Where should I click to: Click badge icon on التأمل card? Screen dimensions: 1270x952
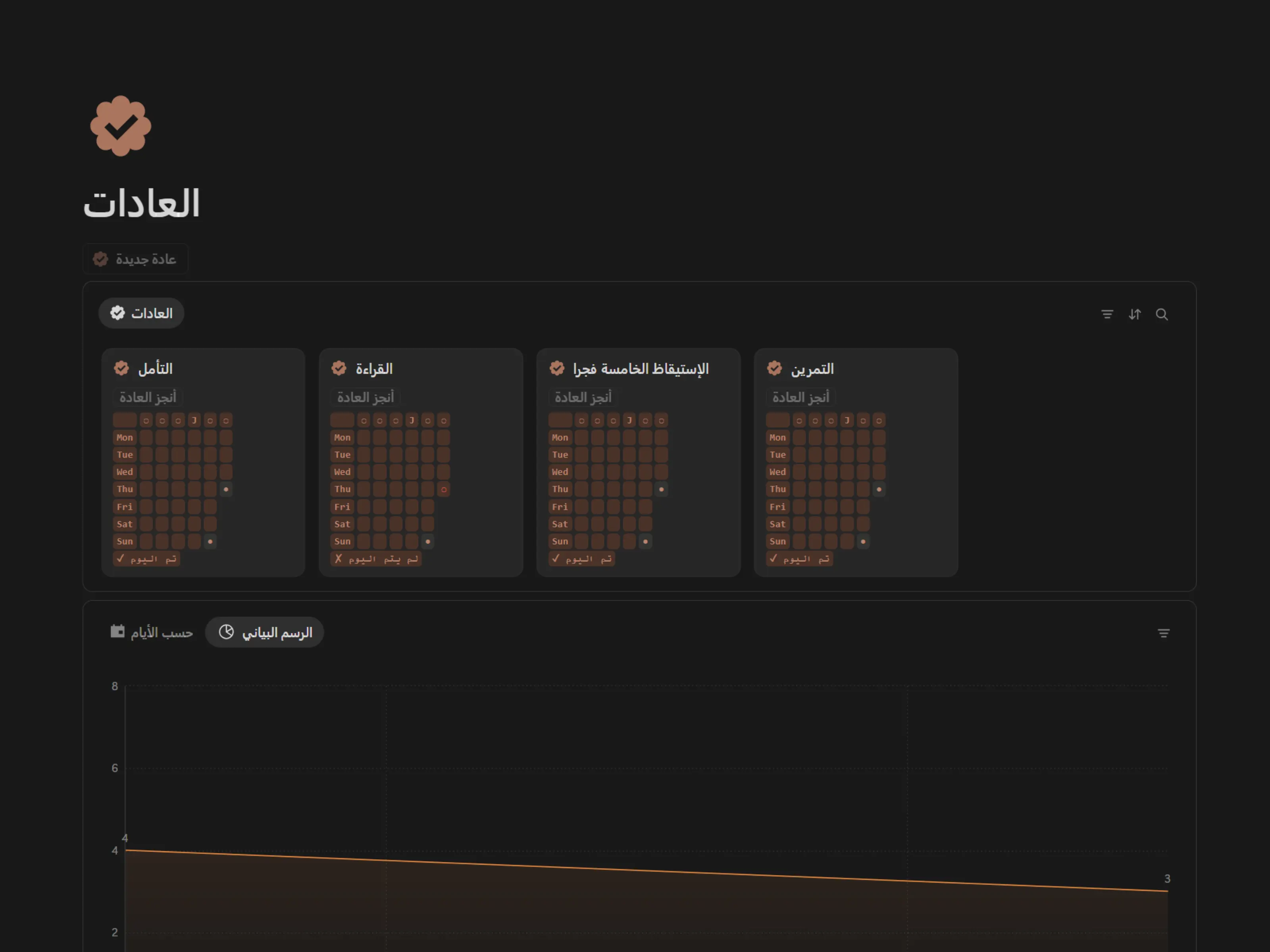(x=121, y=369)
